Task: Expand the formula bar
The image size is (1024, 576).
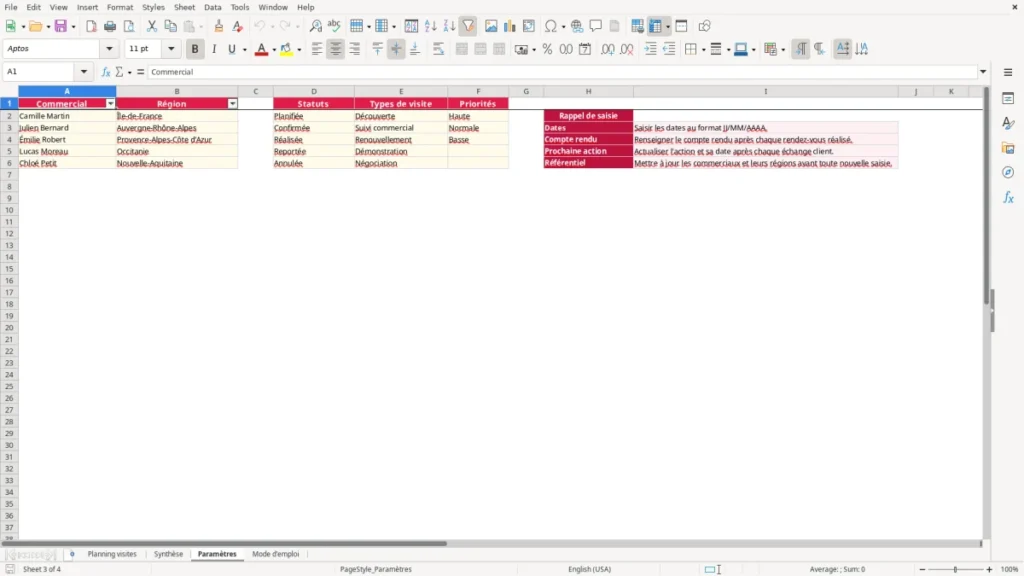Action: coord(983,72)
